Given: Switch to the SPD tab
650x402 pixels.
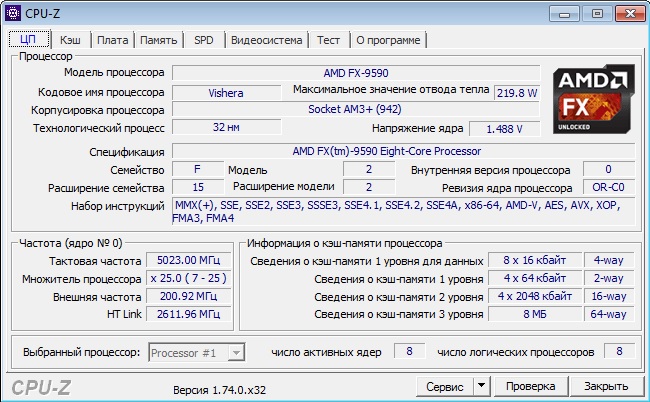Looking at the screenshot, I should tap(204, 40).
